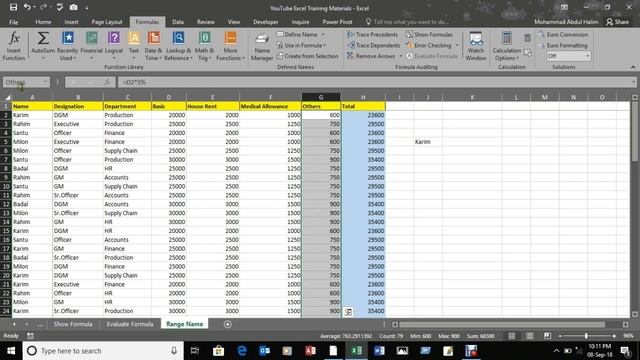Click Create from Selection
Screen dimensions: 640x360
[307, 56]
